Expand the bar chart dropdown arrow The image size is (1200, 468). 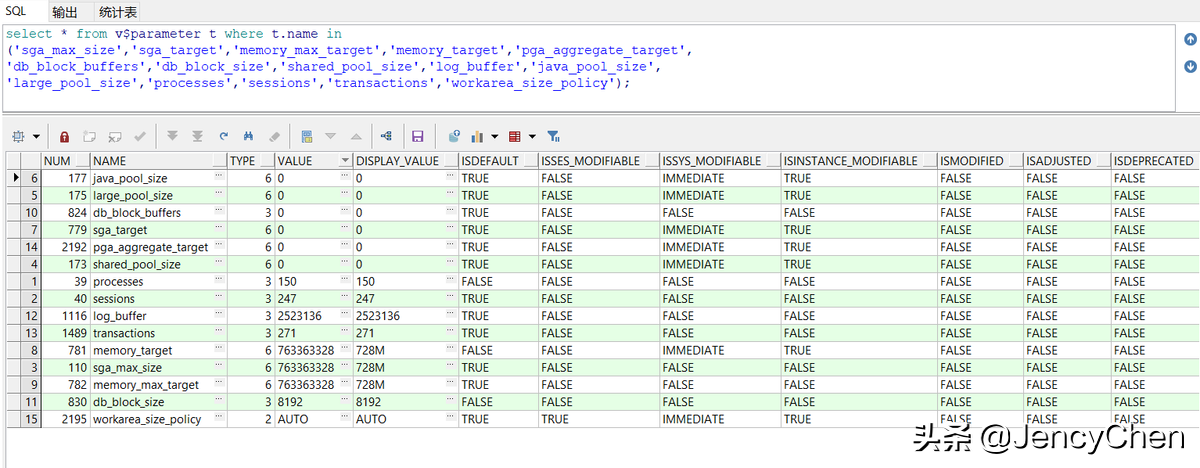tap(494, 136)
